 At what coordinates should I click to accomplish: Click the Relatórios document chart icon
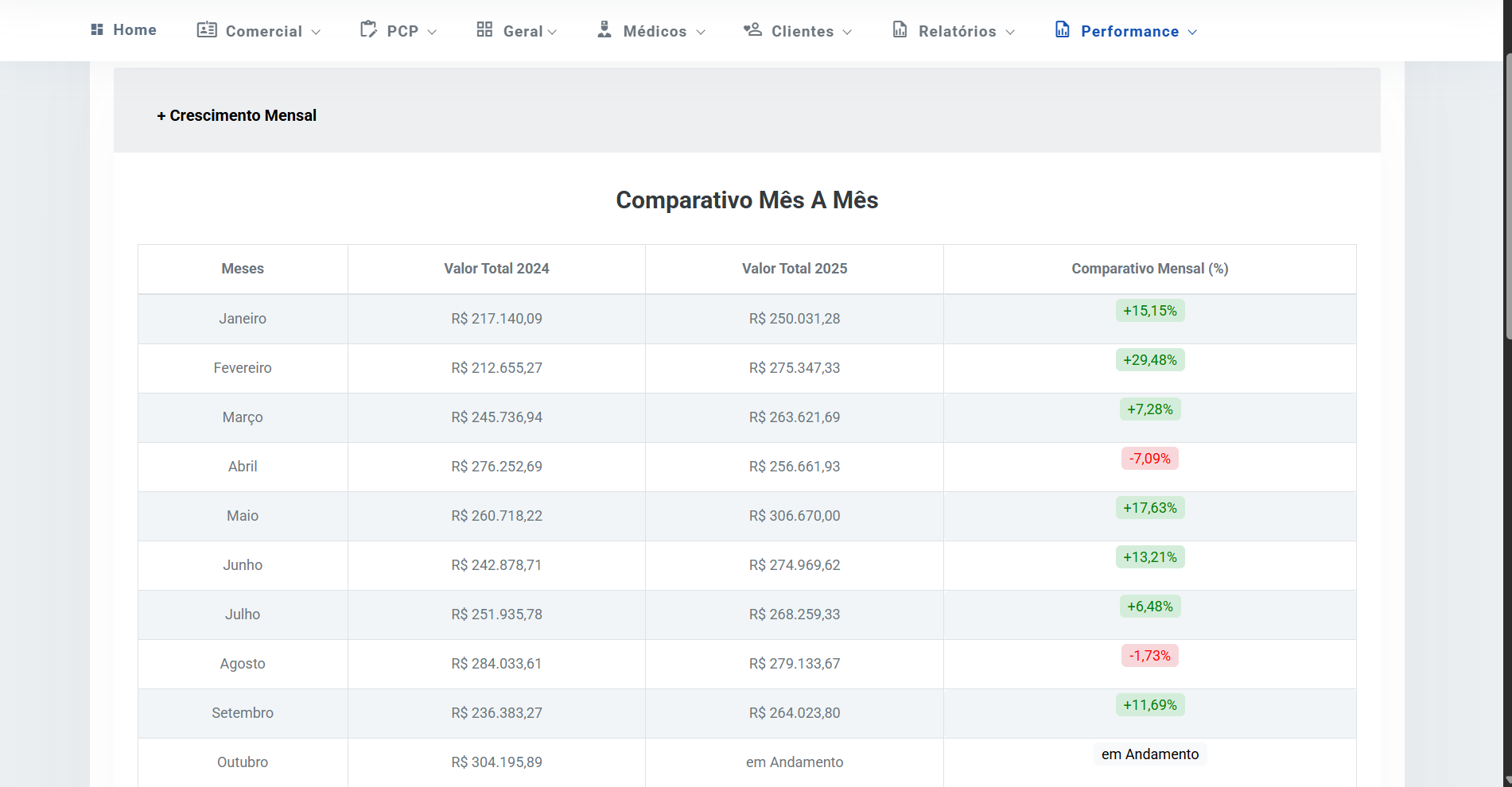click(x=900, y=29)
